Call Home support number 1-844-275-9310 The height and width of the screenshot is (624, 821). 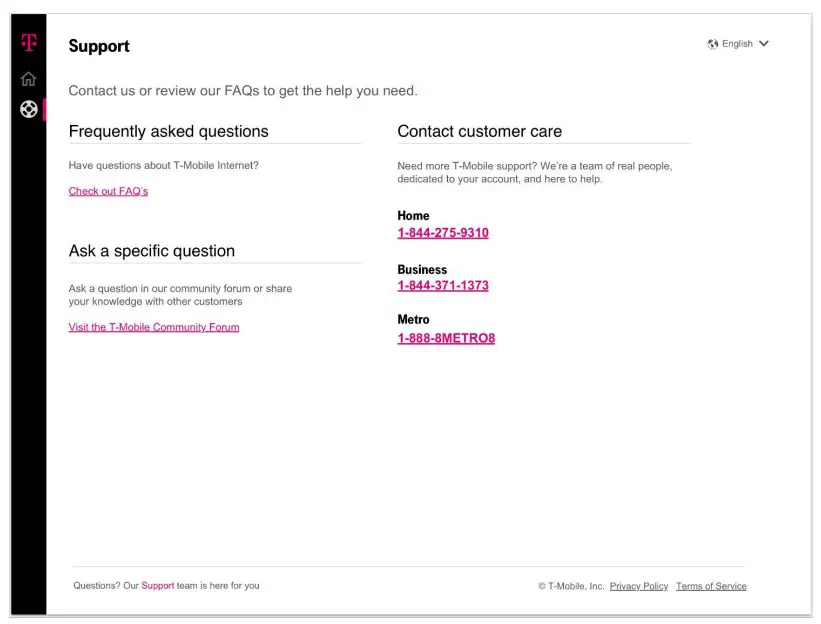pyautogui.click(x=443, y=233)
